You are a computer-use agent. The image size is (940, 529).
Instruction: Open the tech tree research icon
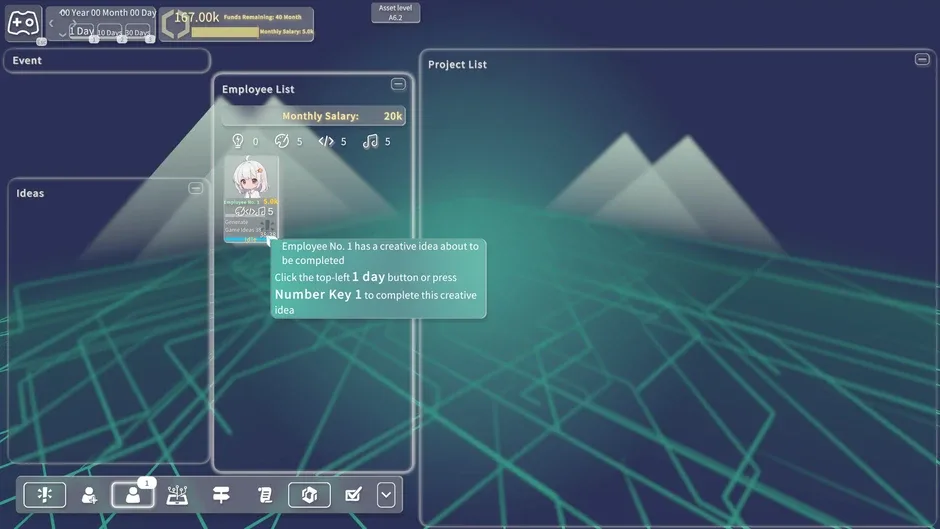click(177, 495)
